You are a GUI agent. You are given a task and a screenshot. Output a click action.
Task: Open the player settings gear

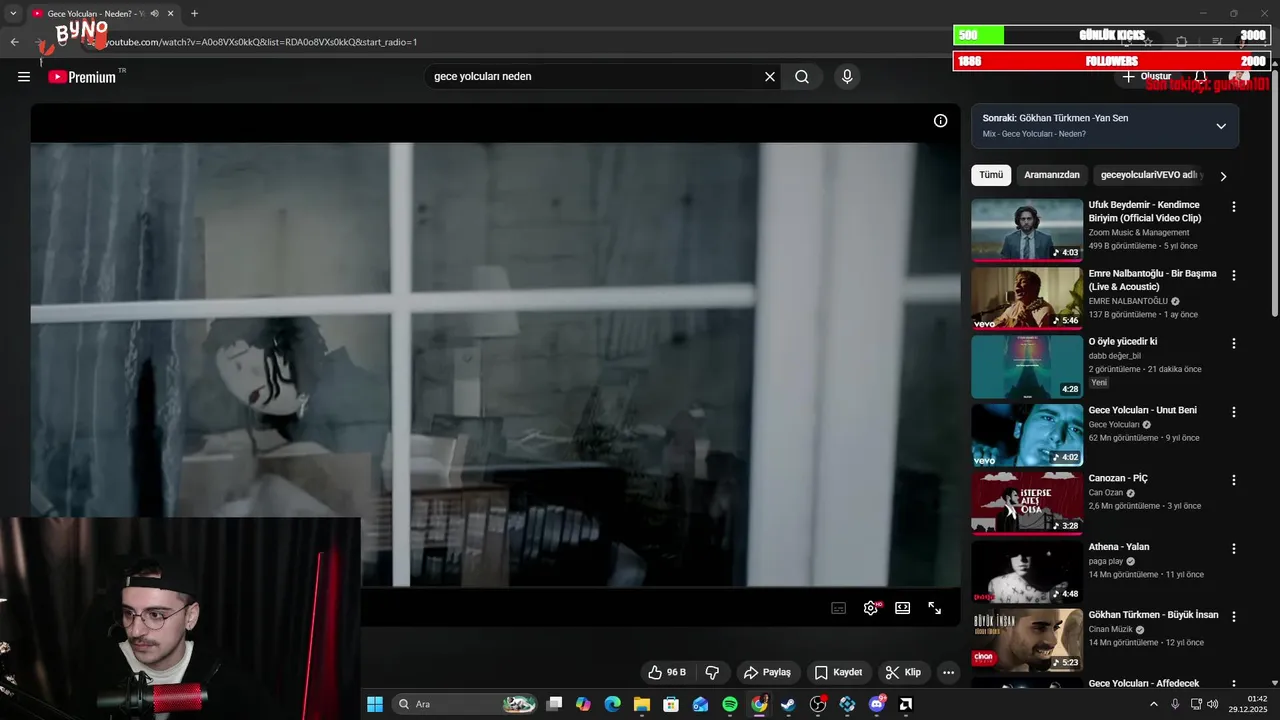pyautogui.click(x=871, y=608)
